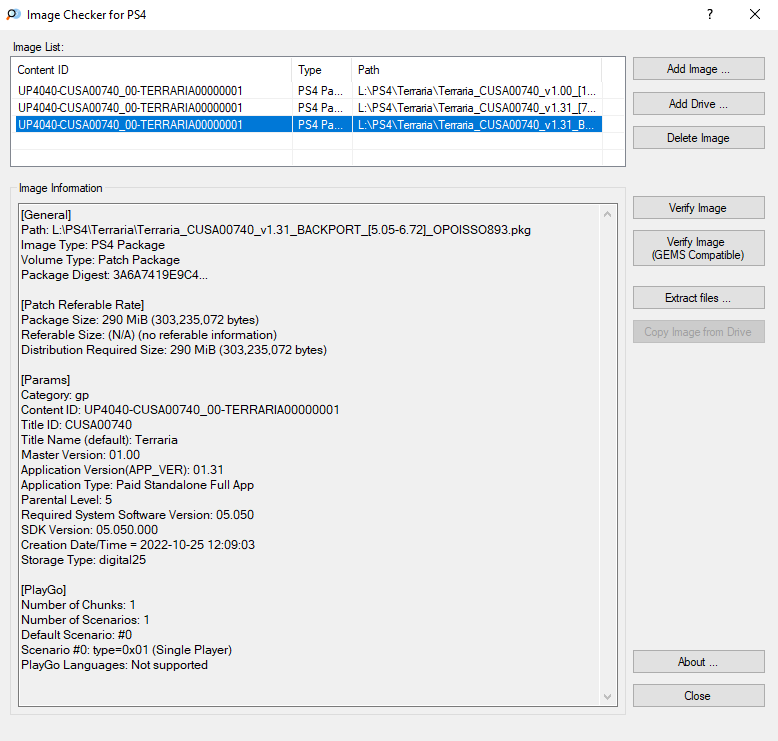Sort the list by Content ID column header

tap(152, 70)
